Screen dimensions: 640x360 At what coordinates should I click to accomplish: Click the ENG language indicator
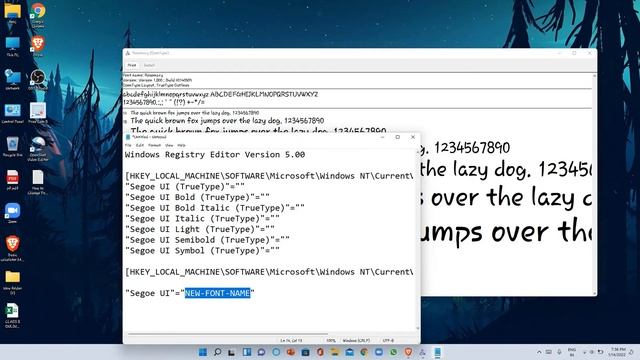point(572,352)
